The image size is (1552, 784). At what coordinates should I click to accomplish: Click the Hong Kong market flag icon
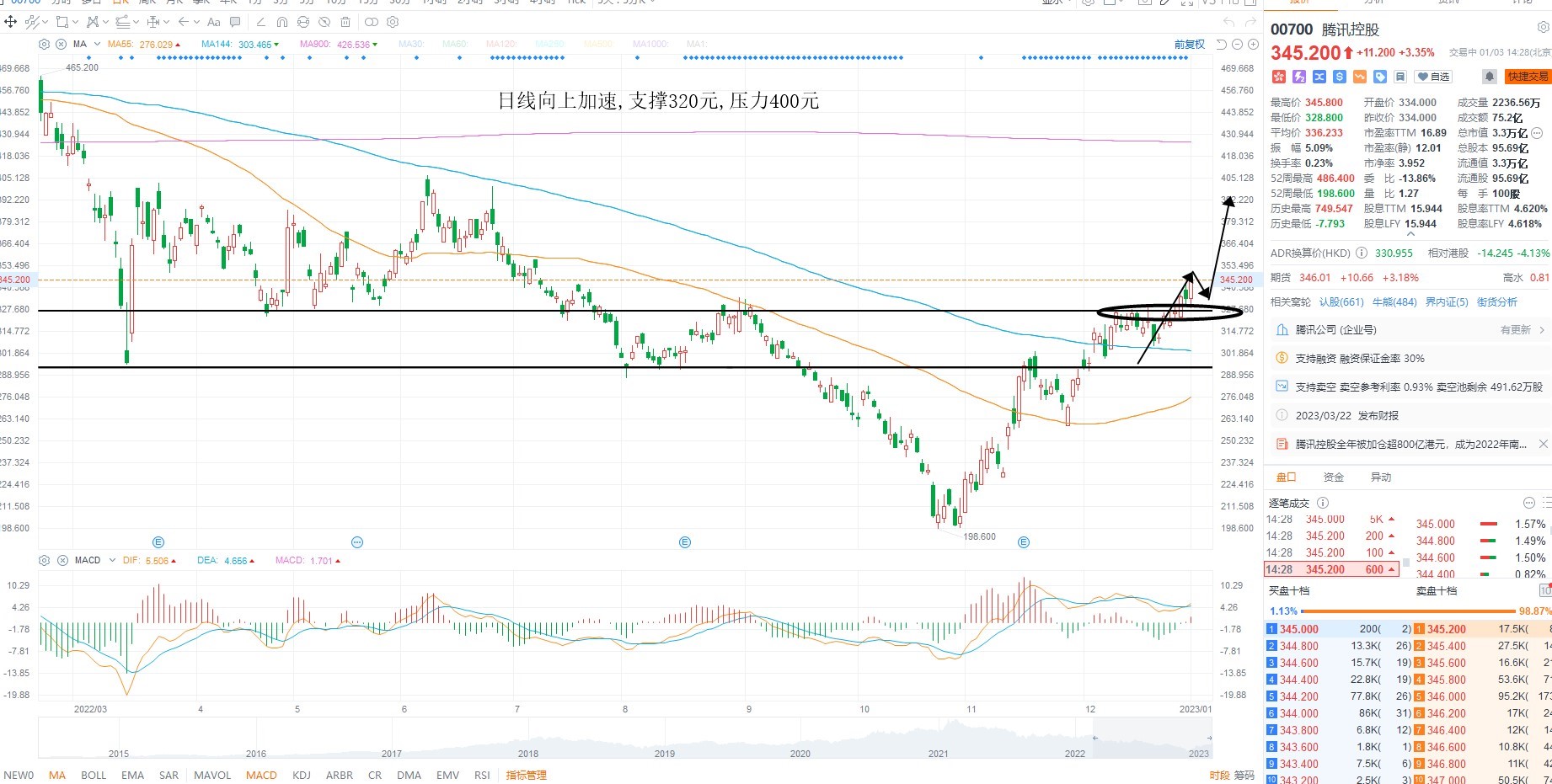tap(1279, 77)
